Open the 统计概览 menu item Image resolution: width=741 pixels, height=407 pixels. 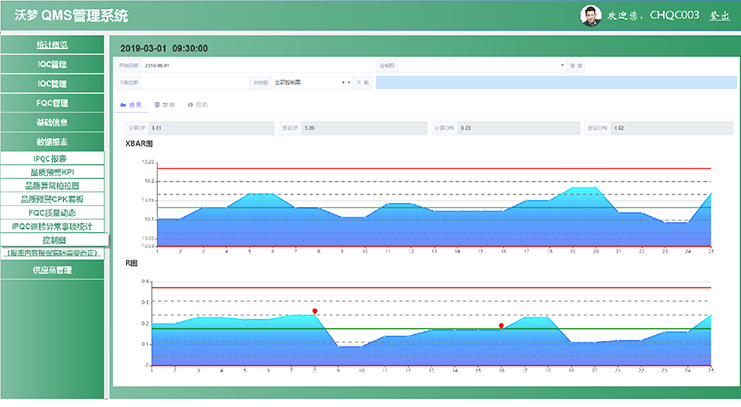52,45
